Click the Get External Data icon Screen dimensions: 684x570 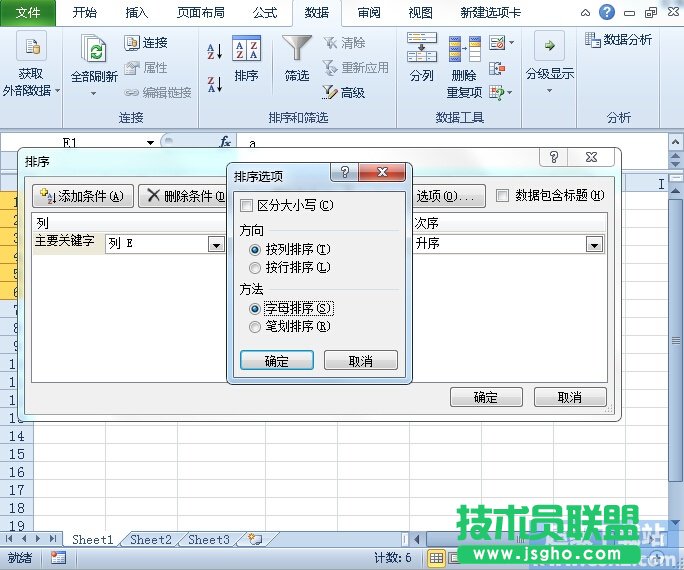coord(31,47)
